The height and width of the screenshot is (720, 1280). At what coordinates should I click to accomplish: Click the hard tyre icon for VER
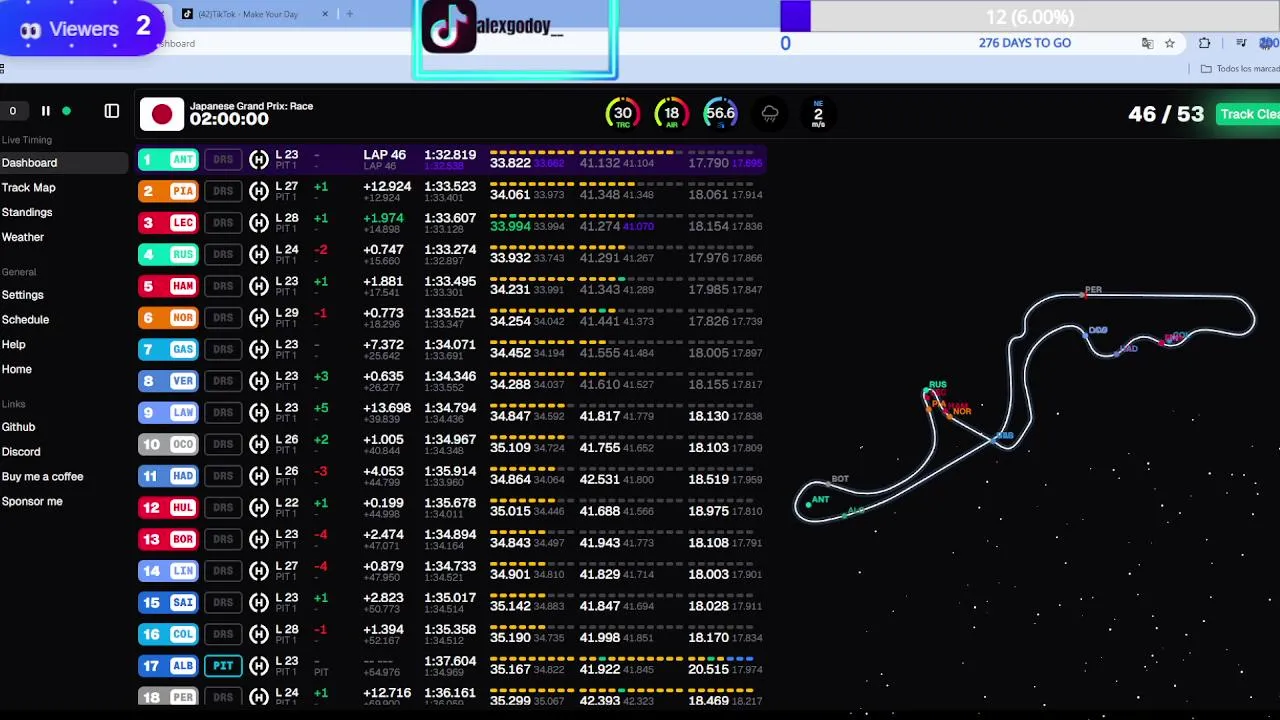259,381
